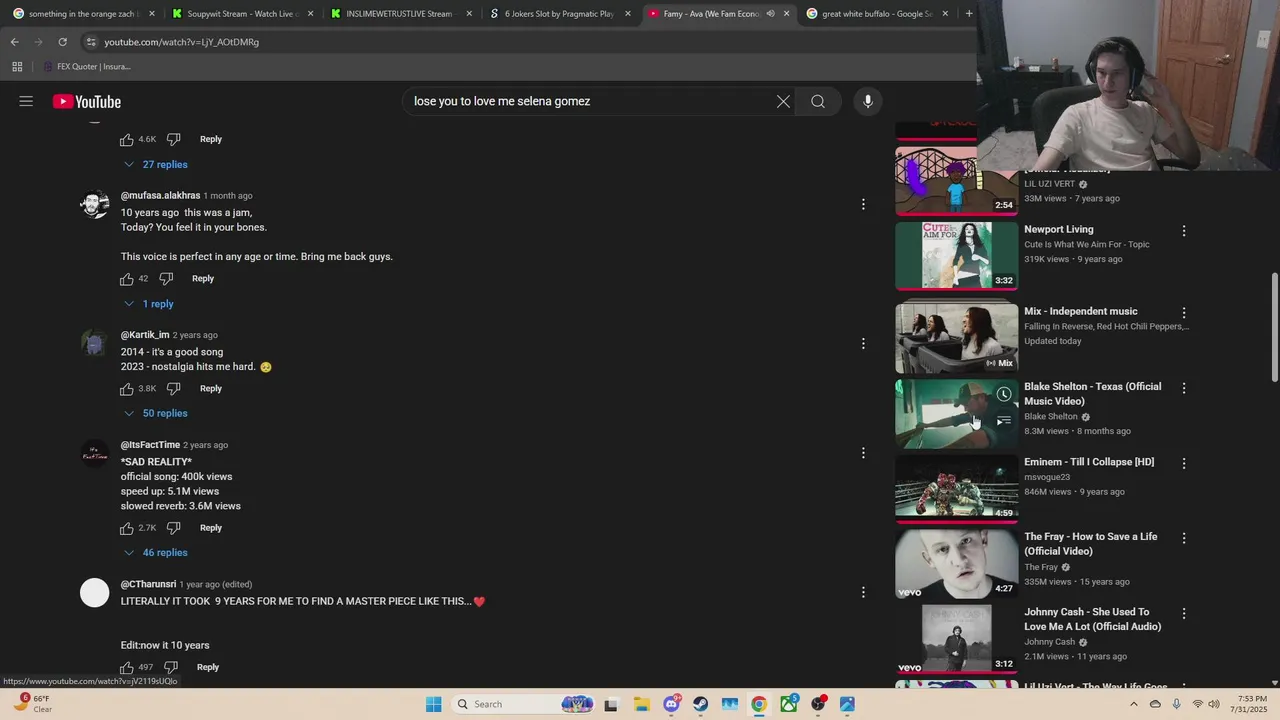This screenshot has width=1280, height=720.
Task: Like the @CTharunsri comment
Action: coord(127,667)
